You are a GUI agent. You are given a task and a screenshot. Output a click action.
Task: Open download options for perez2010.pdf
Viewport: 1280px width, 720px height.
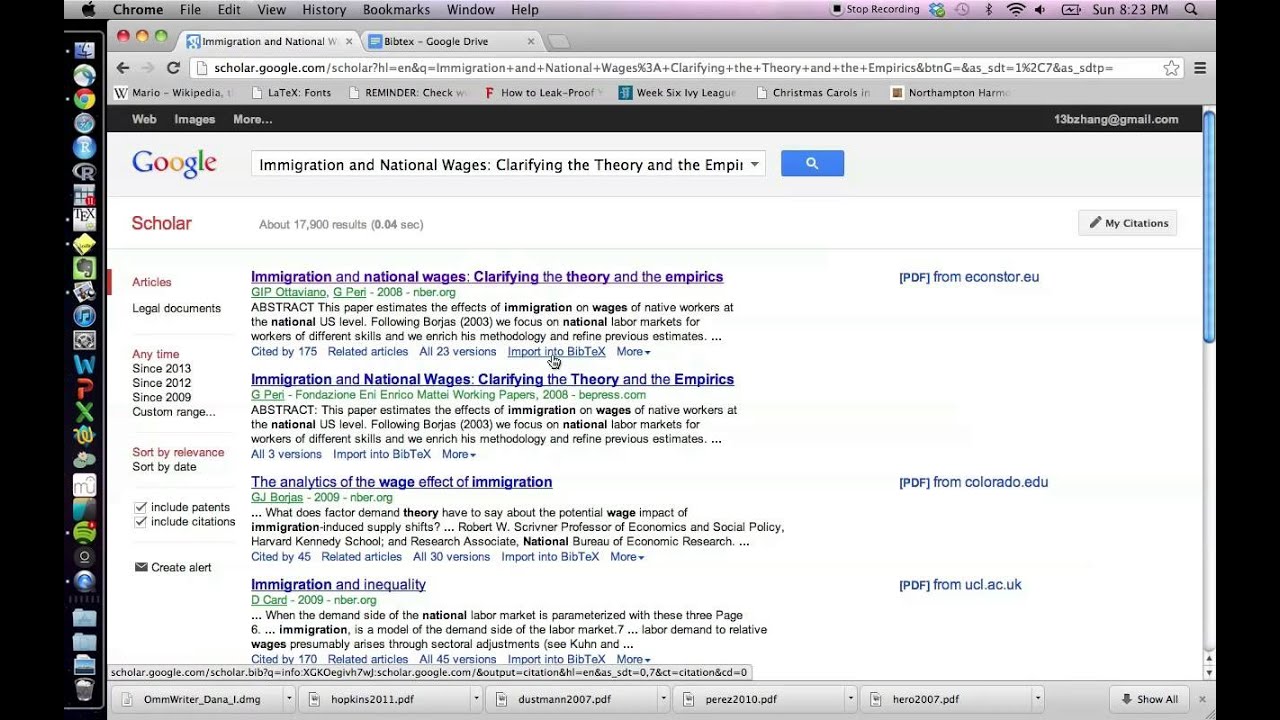tap(850, 699)
